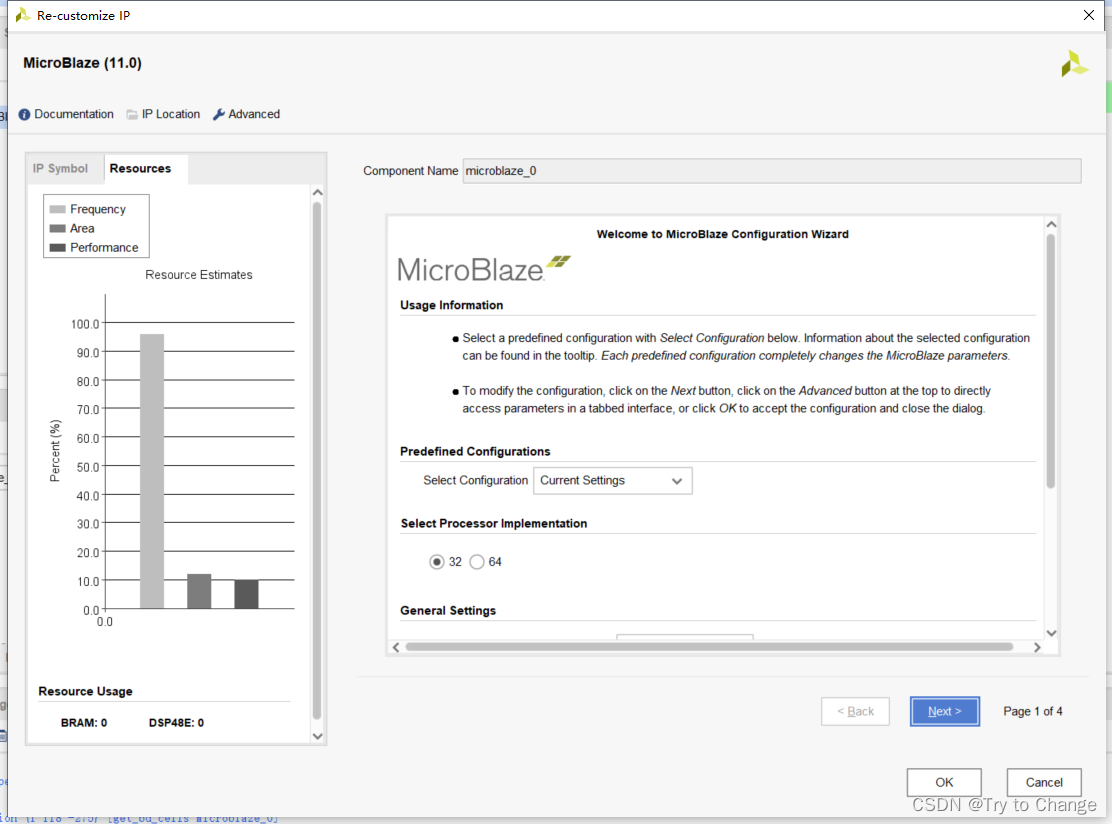This screenshot has height=824, width=1112.
Task: Open Advanced parameter settings via wrench icon
Action: coord(220,114)
